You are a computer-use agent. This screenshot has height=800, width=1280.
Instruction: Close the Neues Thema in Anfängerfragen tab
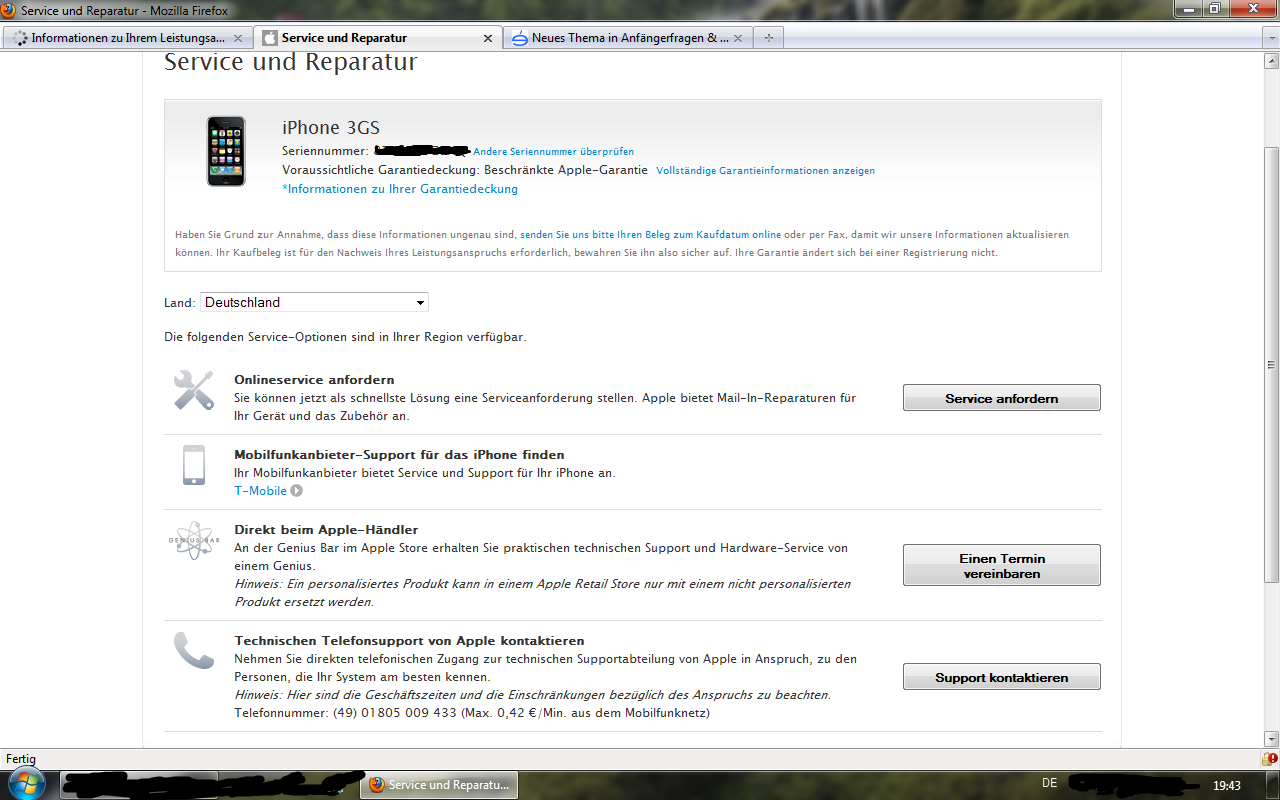click(738, 38)
